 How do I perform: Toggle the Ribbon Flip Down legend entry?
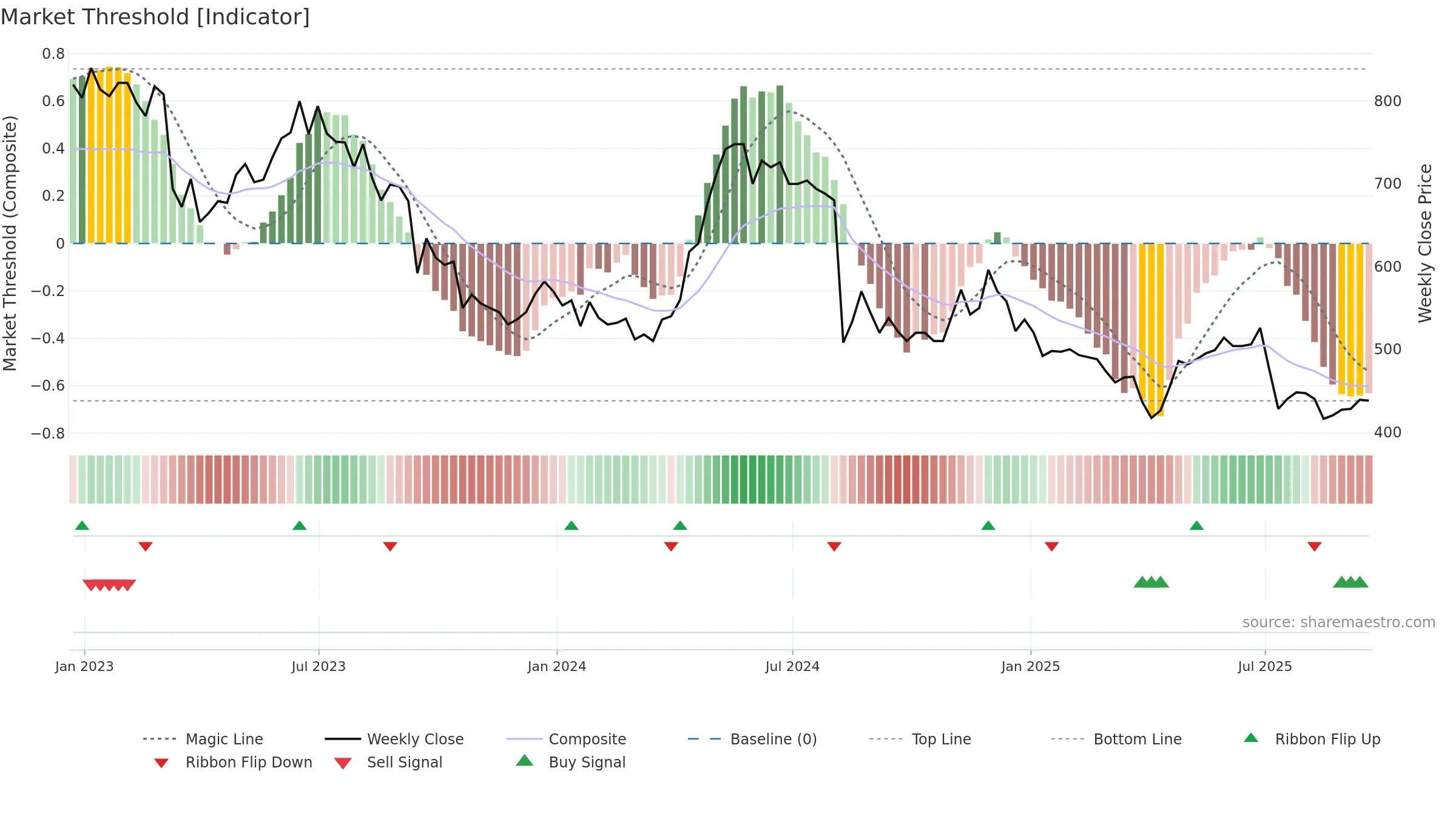pyautogui.click(x=232, y=762)
